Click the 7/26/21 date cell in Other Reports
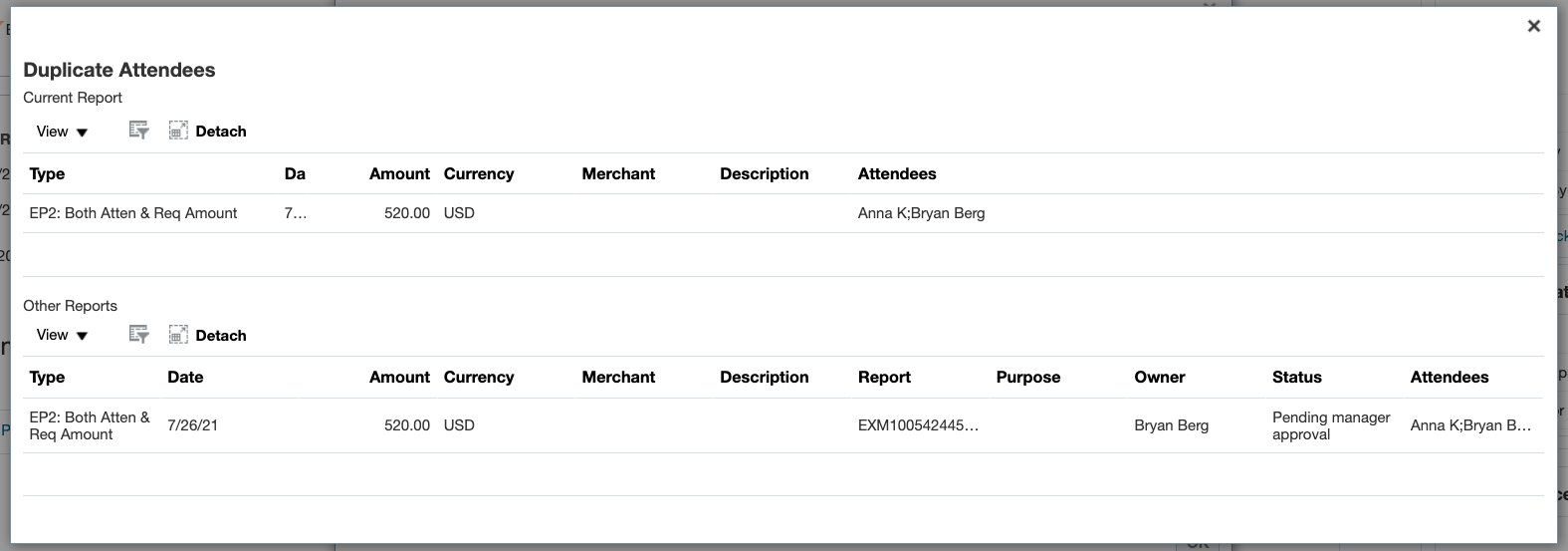The image size is (1568, 551). point(193,425)
